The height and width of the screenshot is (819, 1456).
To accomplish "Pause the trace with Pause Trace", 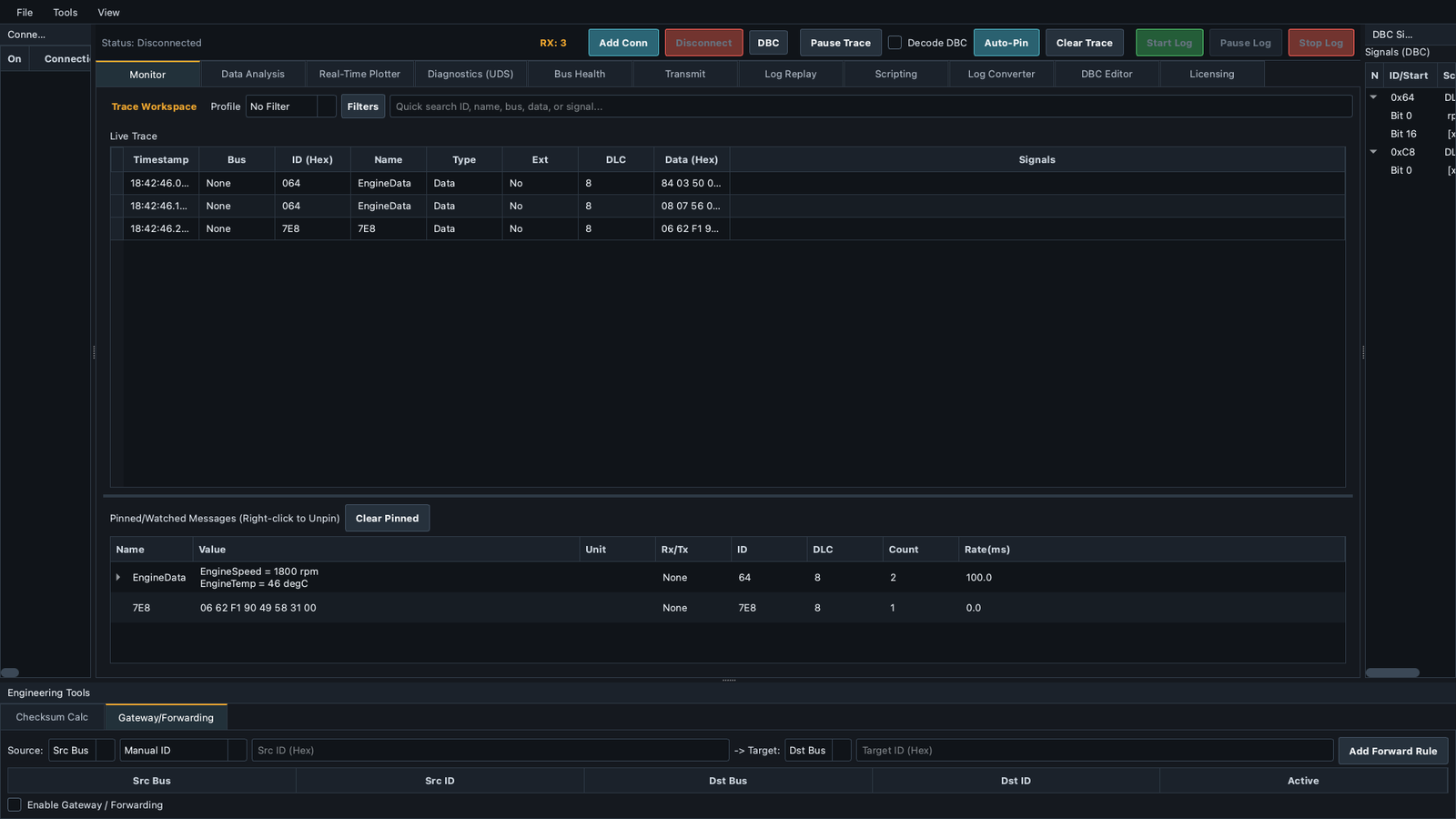I will click(x=841, y=43).
